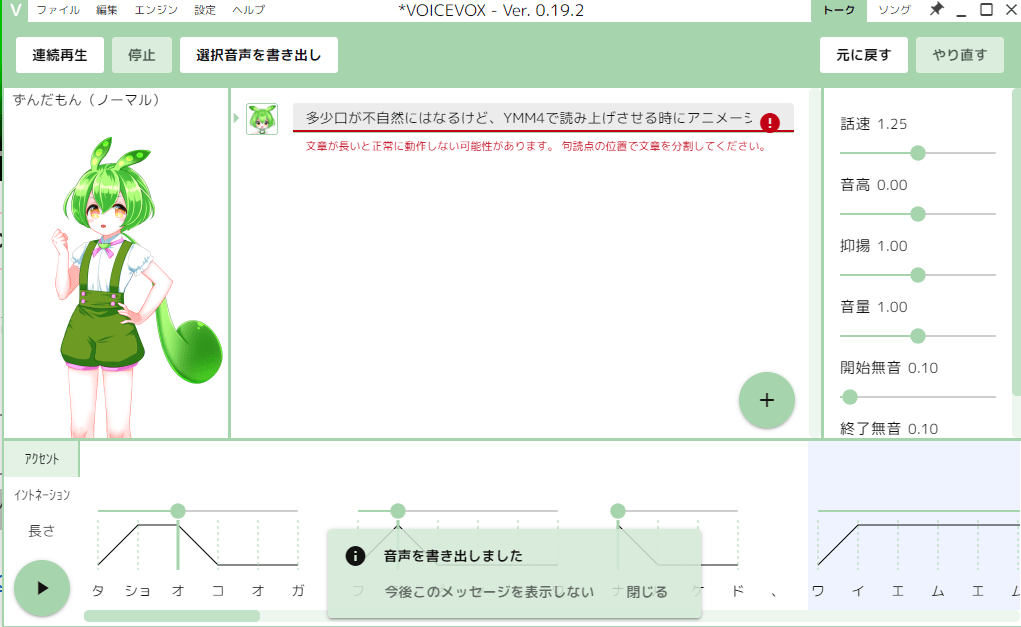Expand the text row arrow
The image size is (1021, 627).
236,118
